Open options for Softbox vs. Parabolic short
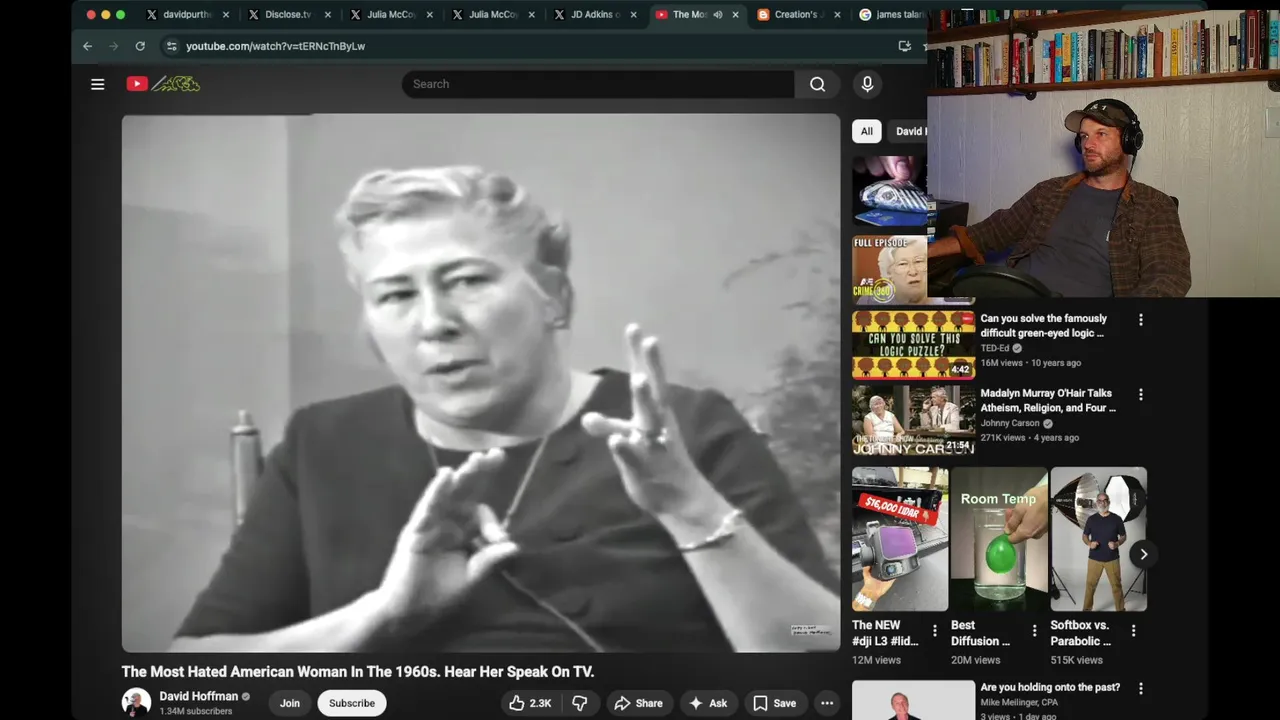 click(1133, 631)
